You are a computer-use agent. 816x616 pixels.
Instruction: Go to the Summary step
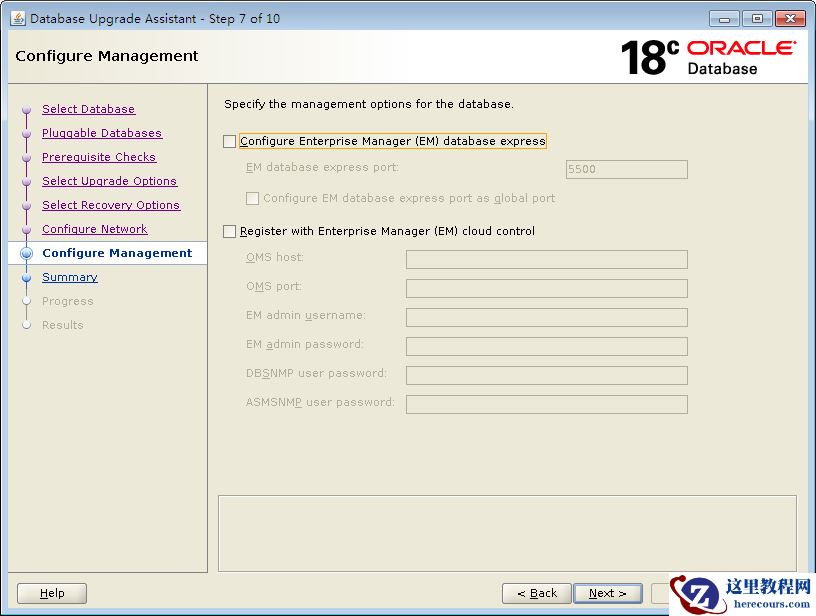click(70, 277)
